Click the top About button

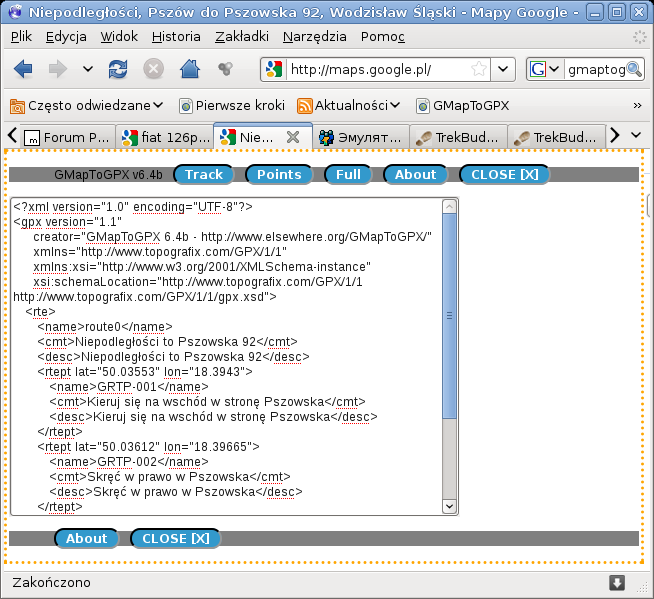[x=415, y=174]
